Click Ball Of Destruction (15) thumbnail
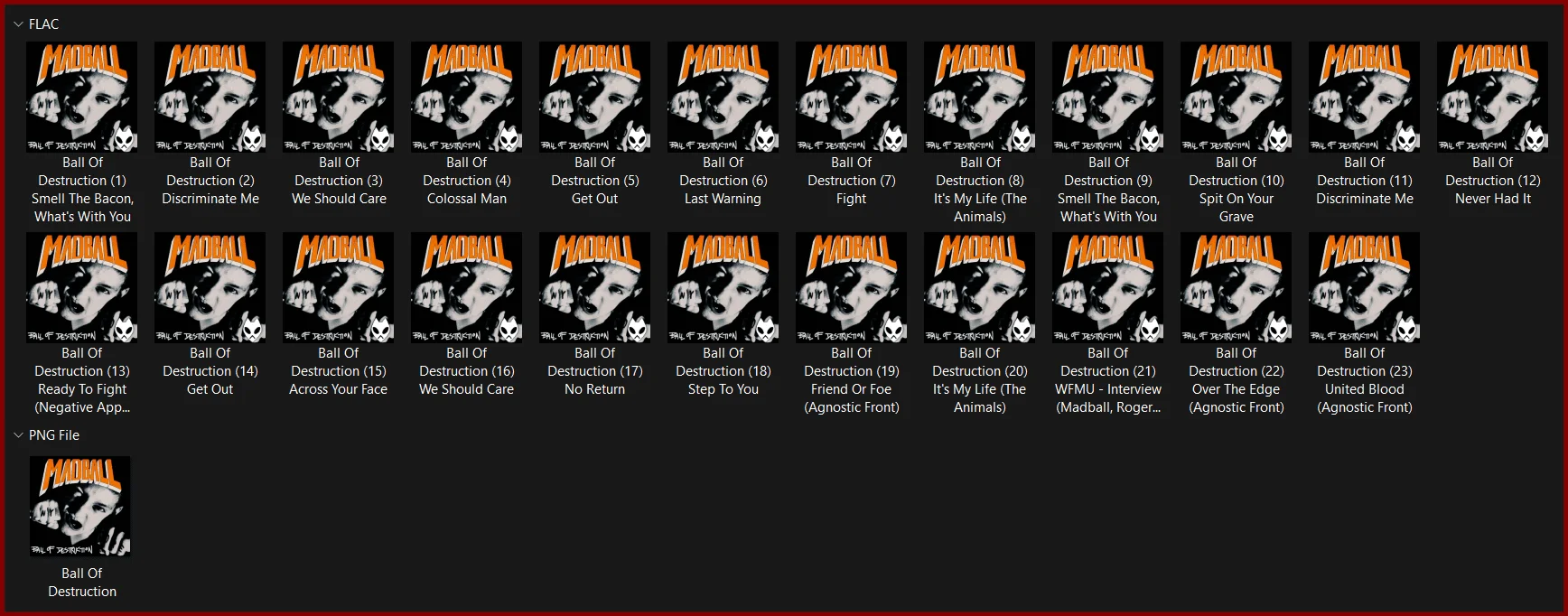This screenshot has height=616, width=1568. click(339, 287)
